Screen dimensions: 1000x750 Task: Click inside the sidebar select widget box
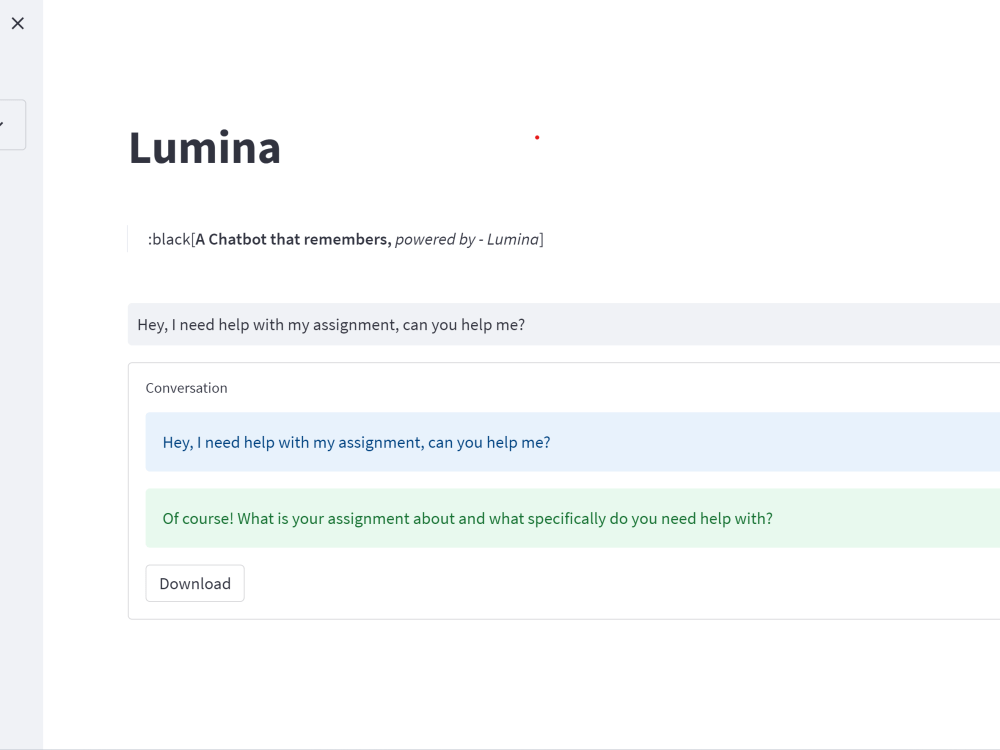(x=10, y=124)
